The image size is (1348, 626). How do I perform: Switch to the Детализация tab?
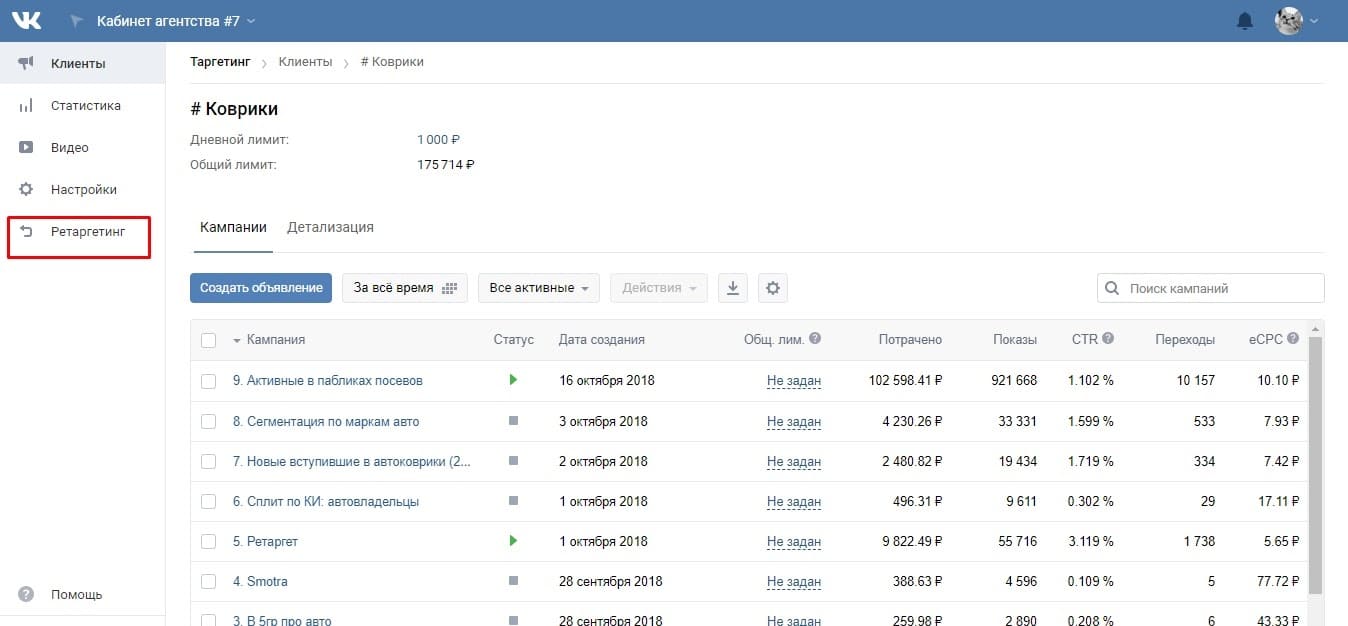(330, 227)
